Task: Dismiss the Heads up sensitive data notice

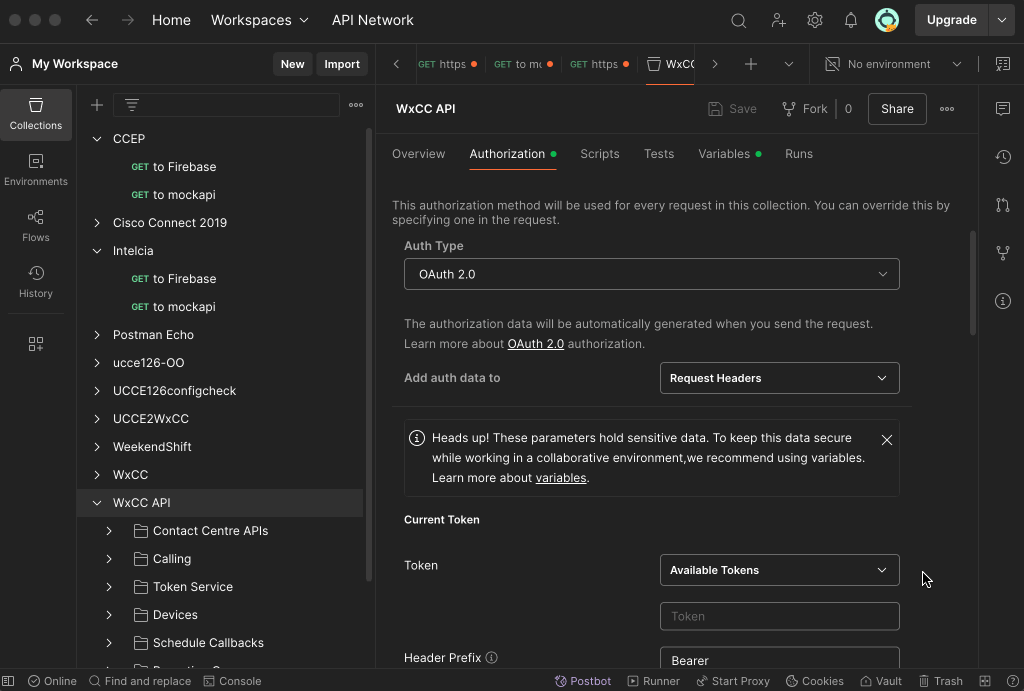Action: pos(886,440)
